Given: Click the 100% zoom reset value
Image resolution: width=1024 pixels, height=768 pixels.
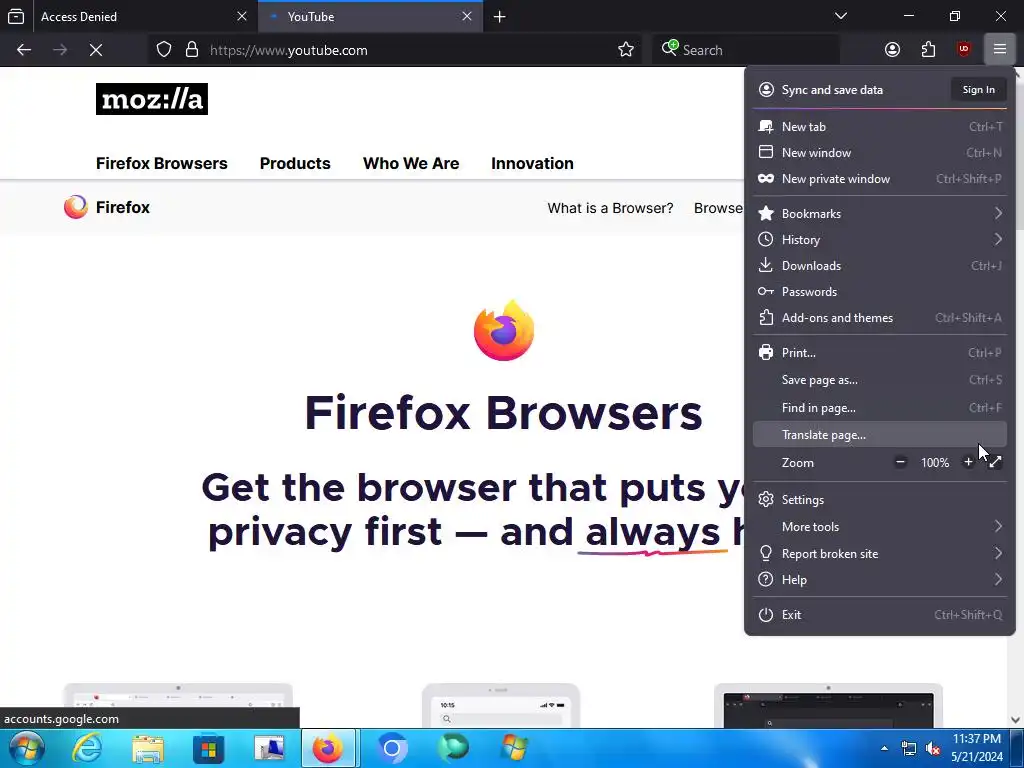Looking at the screenshot, I should (935, 462).
